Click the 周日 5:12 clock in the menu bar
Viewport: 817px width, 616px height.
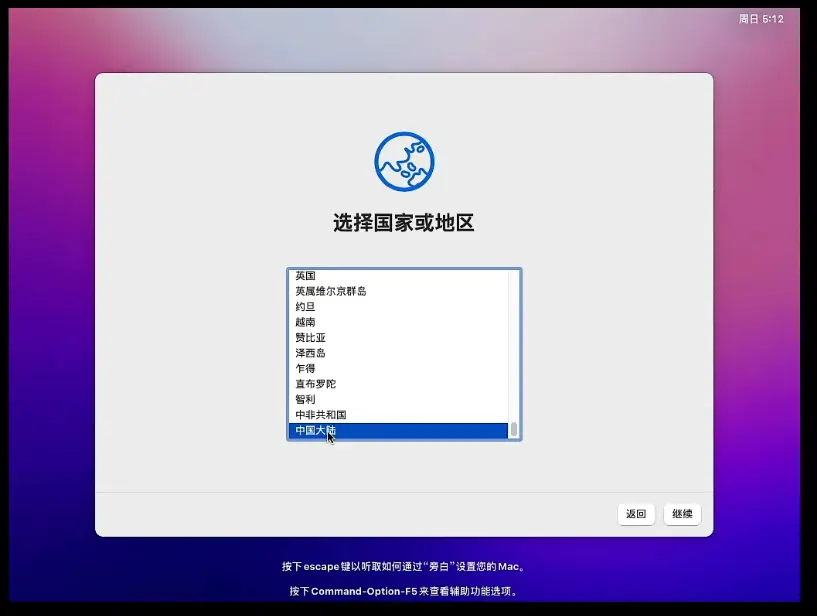pyautogui.click(x=761, y=19)
